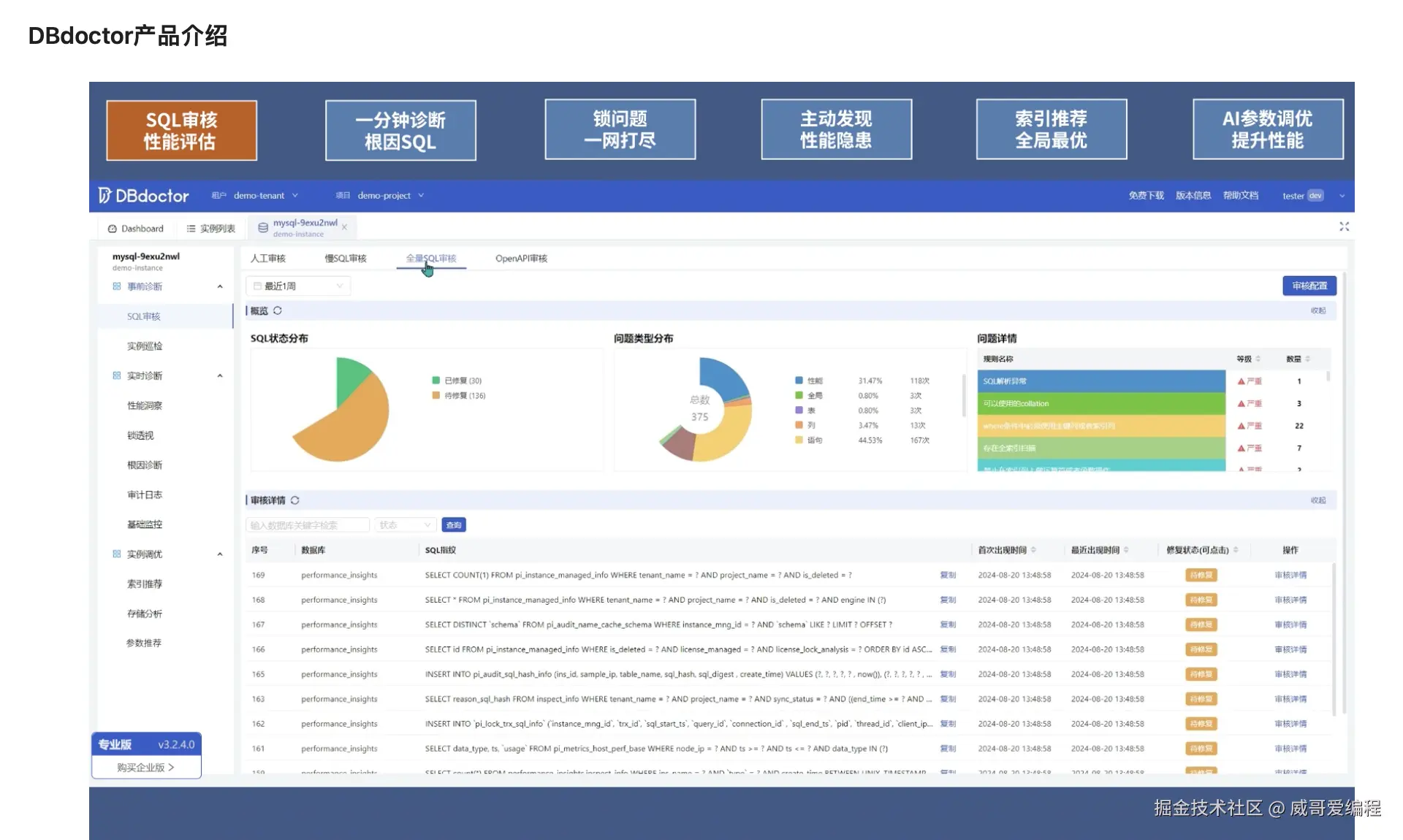Sort by 首次出现时间 column
This screenshot has height=840, width=1403.
[1033, 550]
